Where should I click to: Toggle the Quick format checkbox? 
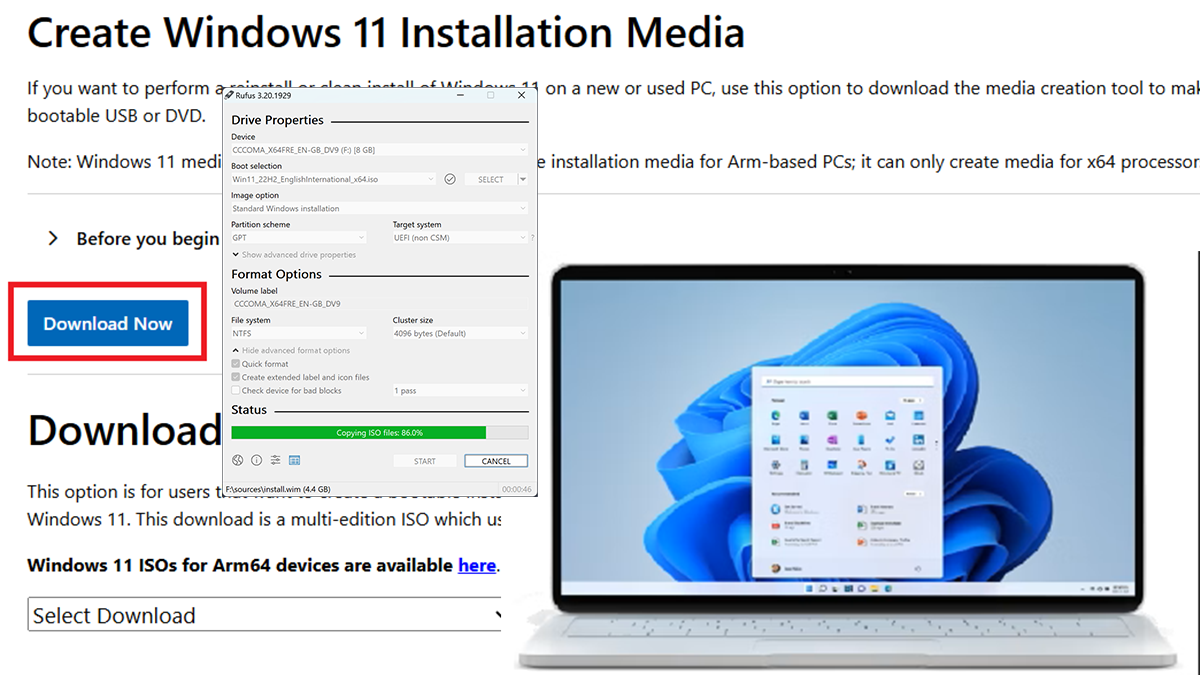(x=235, y=364)
